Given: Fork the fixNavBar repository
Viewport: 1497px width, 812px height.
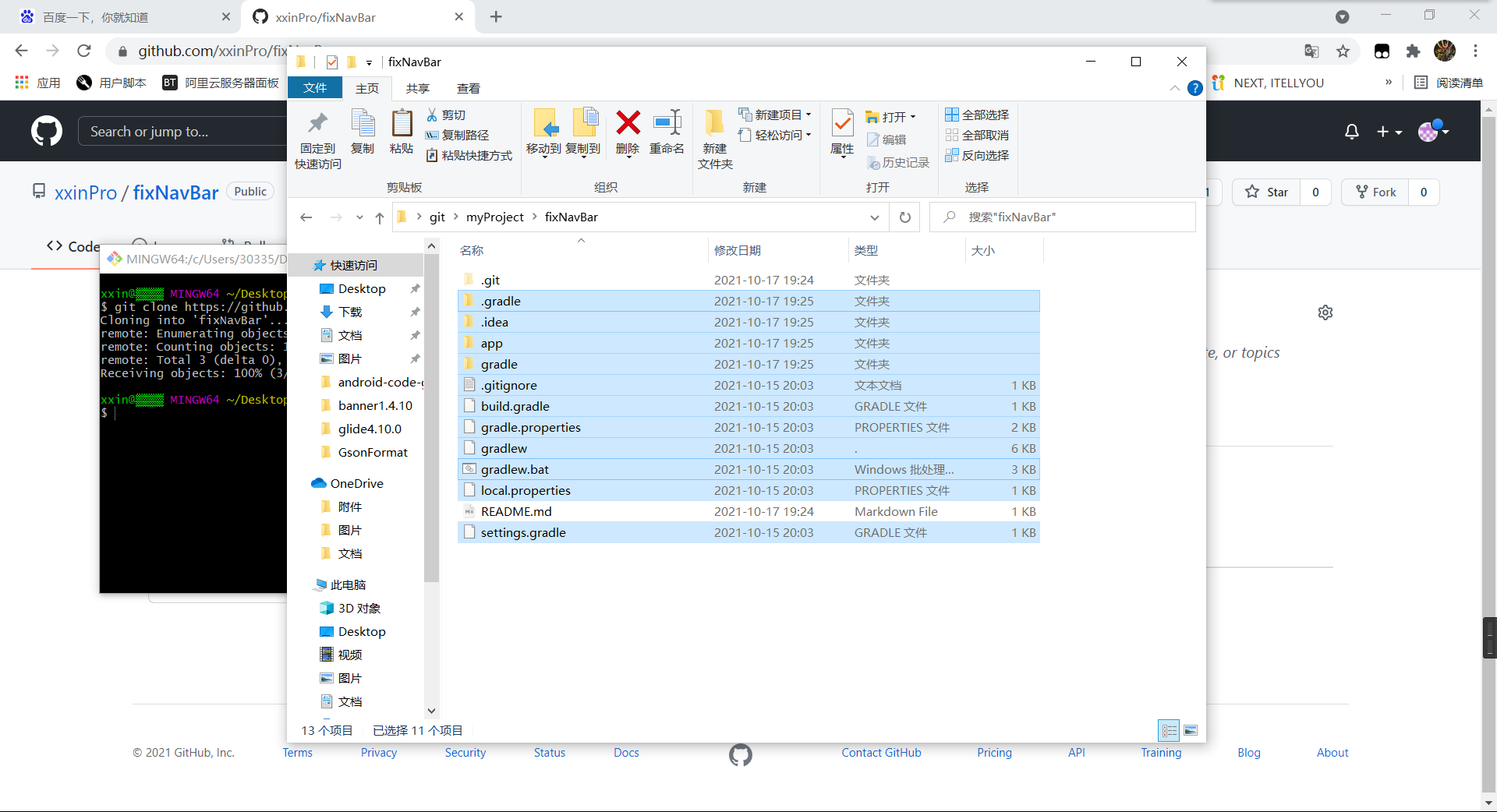Looking at the screenshot, I should click(x=1375, y=192).
